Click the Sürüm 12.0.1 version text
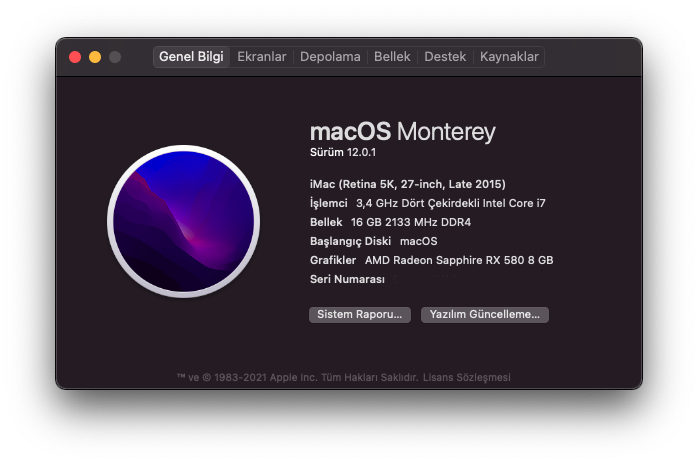The image size is (698, 463). click(x=347, y=152)
